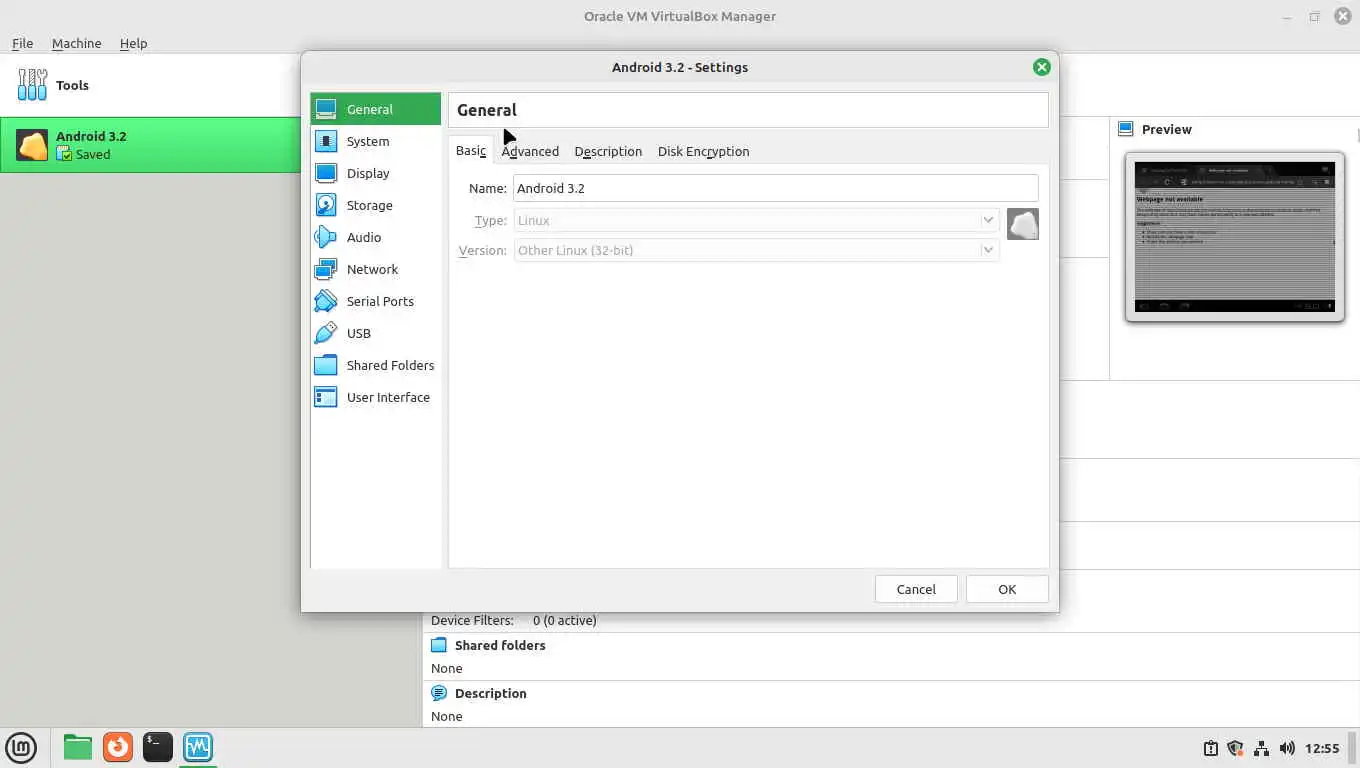Image resolution: width=1360 pixels, height=768 pixels.
Task: Click the Name input field
Action: 776,188
